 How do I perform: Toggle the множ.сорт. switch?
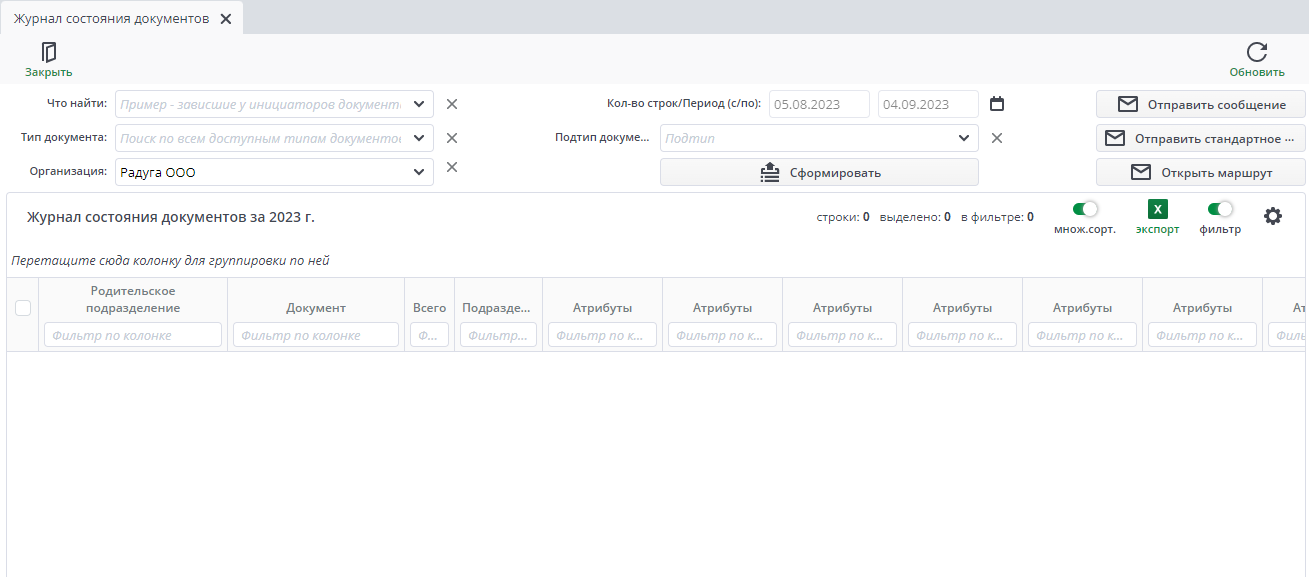[1085, 209]
